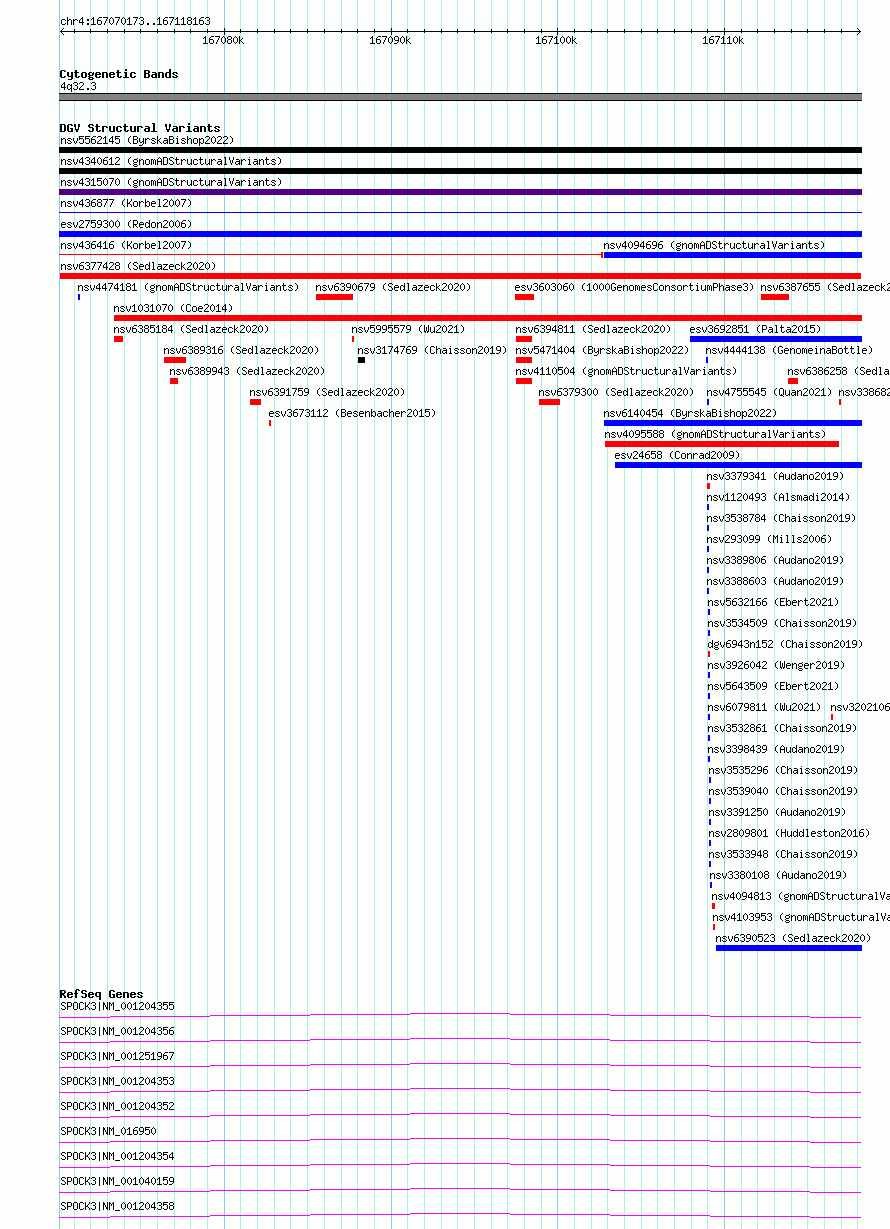Click dgv6943n152 (Chaisson2019) label
Viewport: 890px width, 1229px height.
[785, 644]
